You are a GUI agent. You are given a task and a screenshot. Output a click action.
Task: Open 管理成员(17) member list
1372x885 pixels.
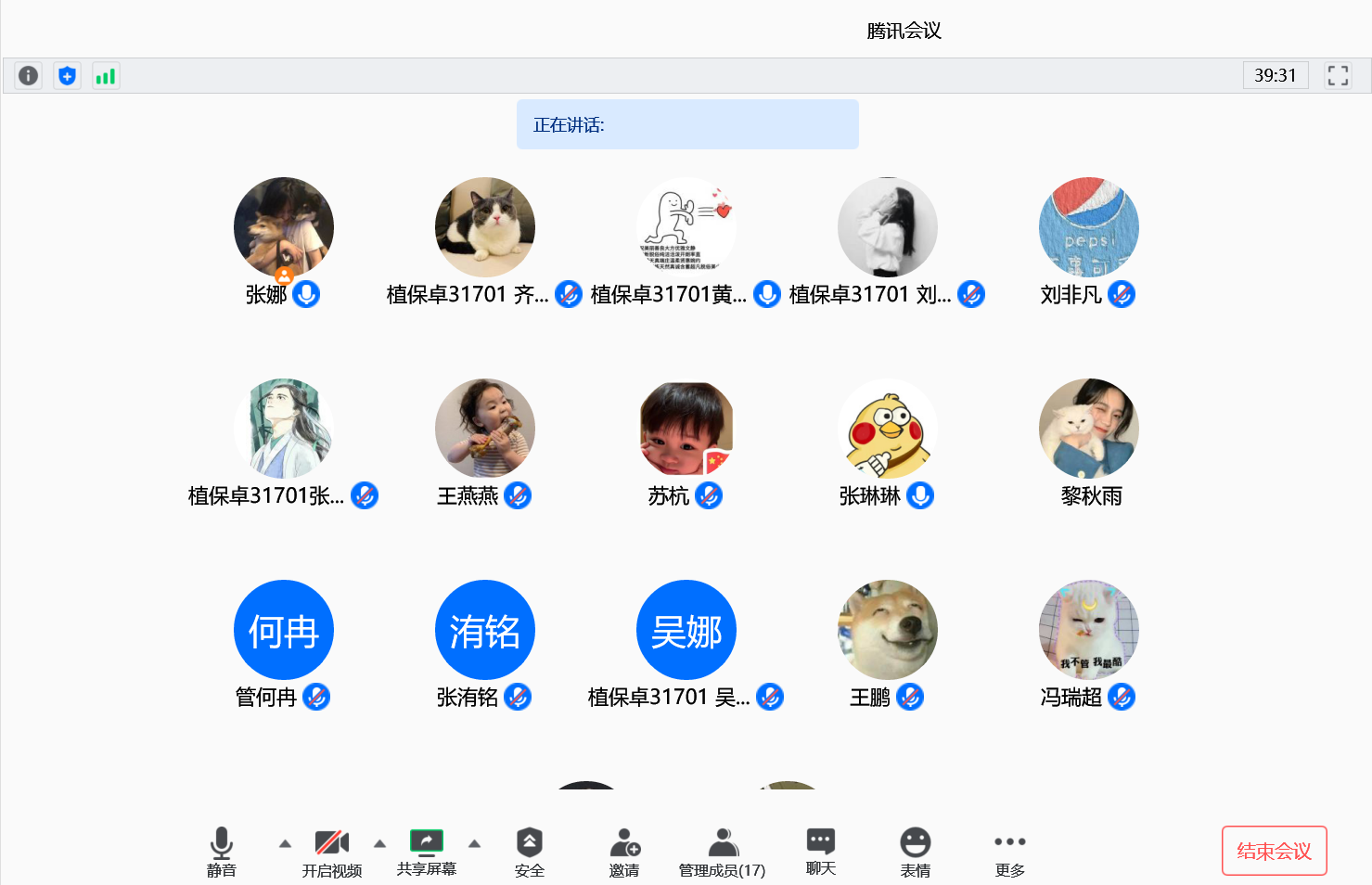(x=722, y=852)
